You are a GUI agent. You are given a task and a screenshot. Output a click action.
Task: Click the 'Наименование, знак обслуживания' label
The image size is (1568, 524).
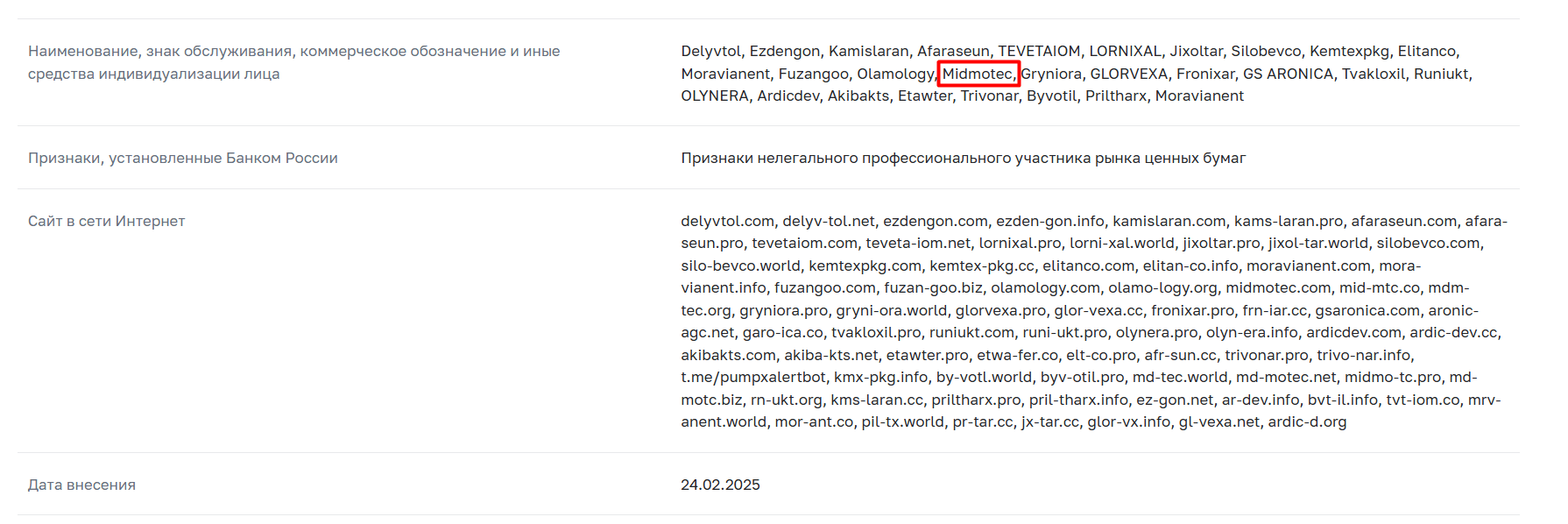[x=293, y=63]
